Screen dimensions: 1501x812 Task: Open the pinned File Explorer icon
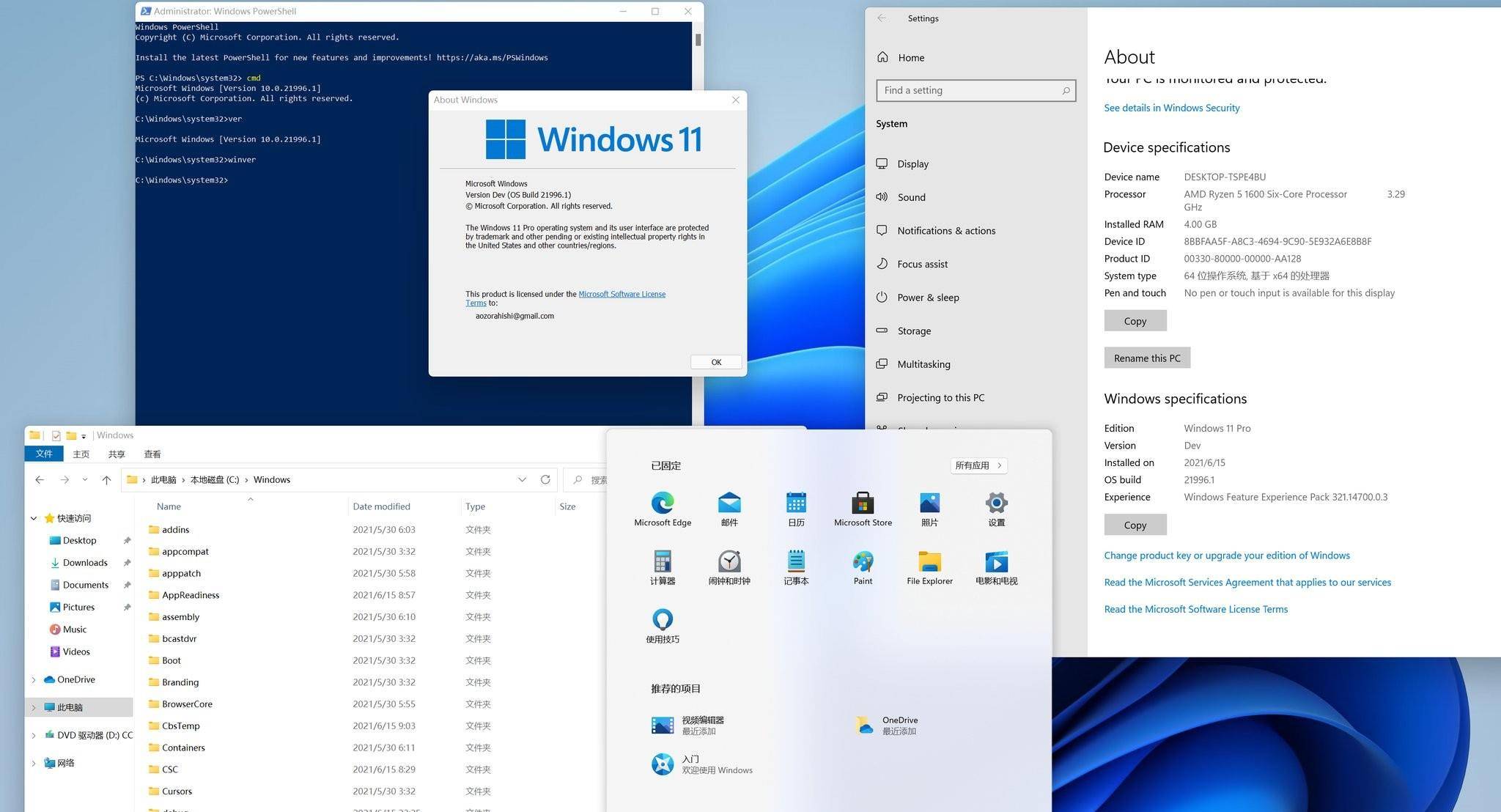929,562
